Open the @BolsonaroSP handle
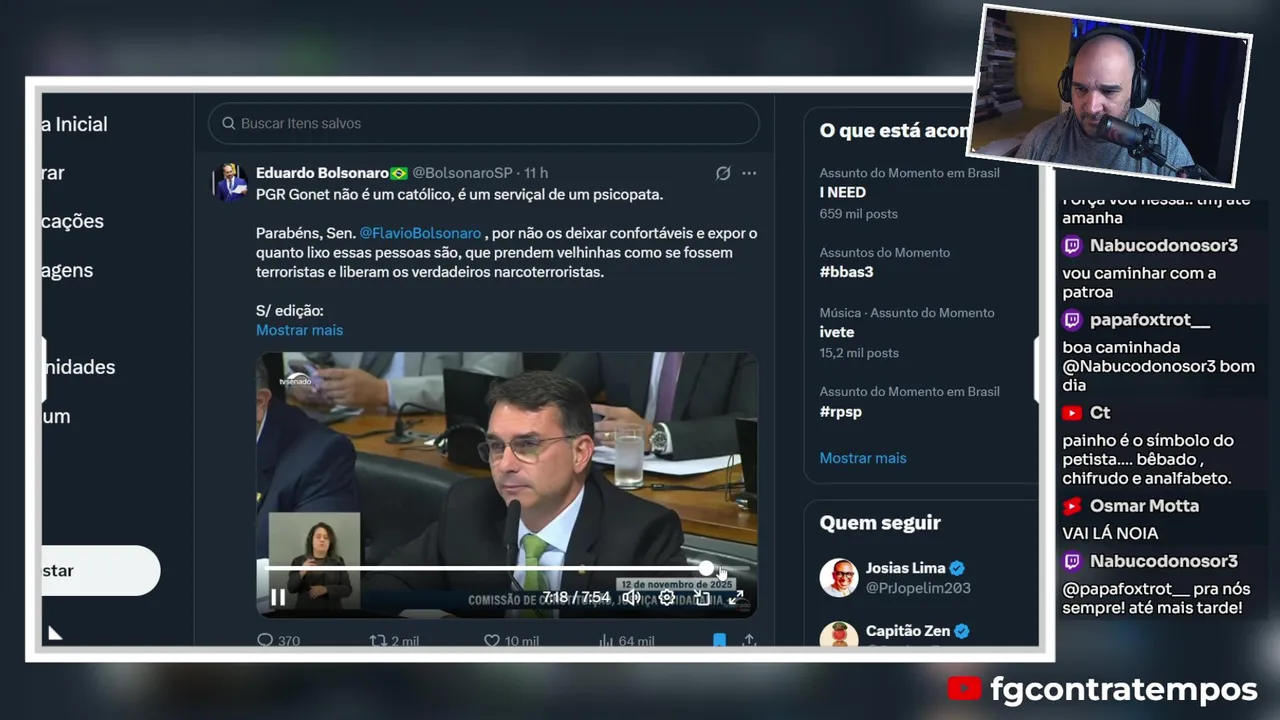1280x720 pixels. coord(462,173)
